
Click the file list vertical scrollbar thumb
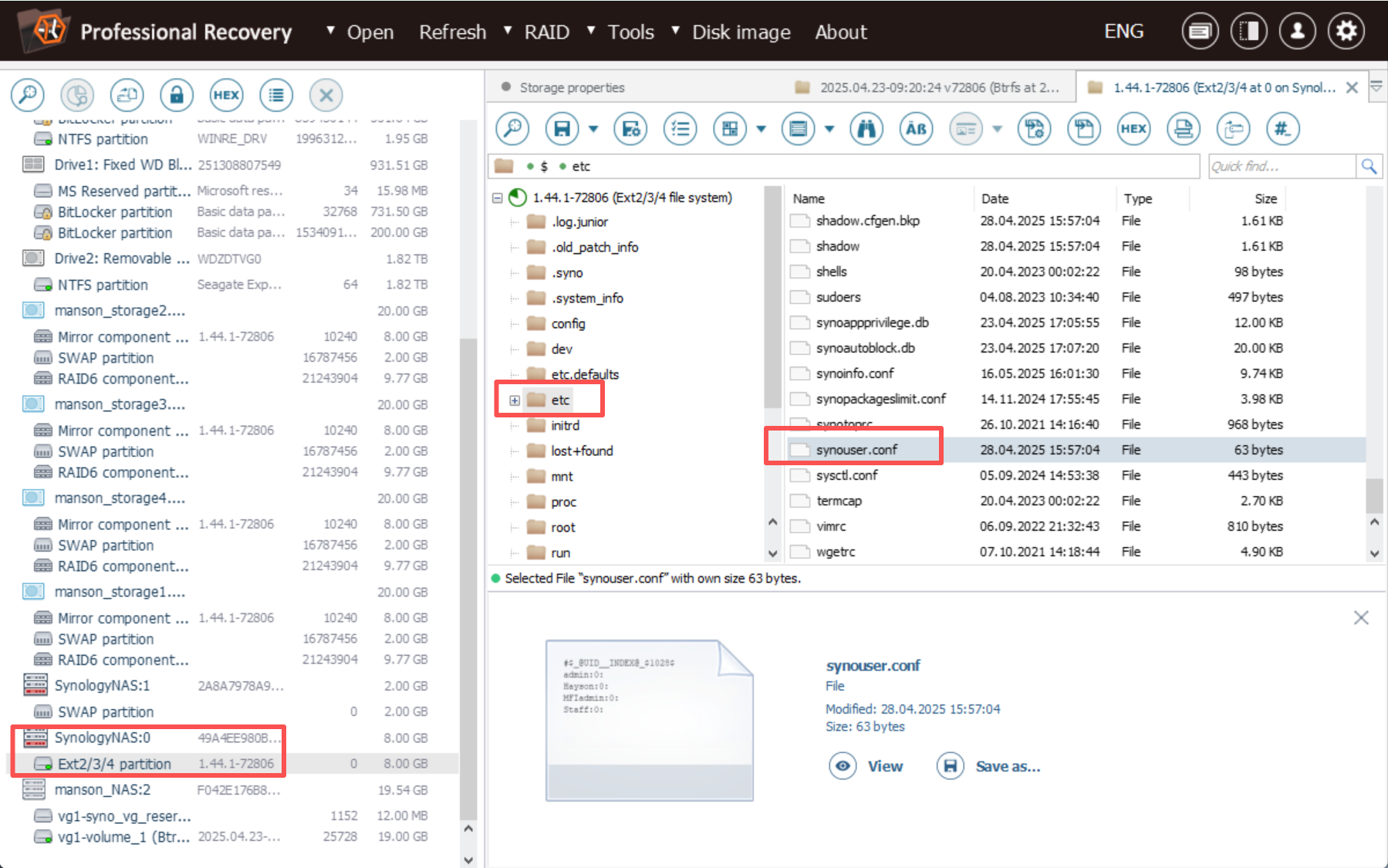[x=1374, y=496]
